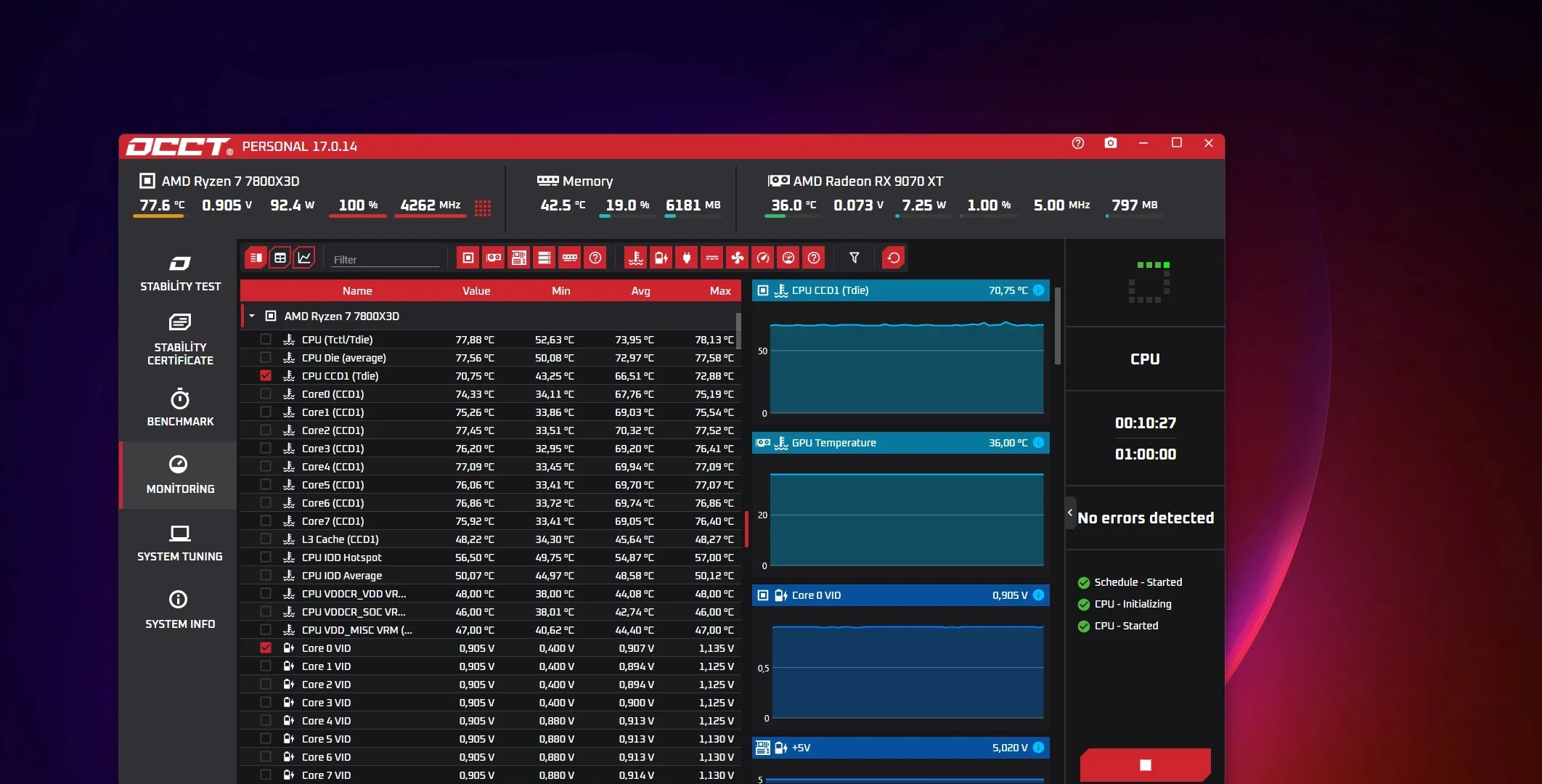
Task: Toggle the power plug sensor filter
Action: coord(687,258)
